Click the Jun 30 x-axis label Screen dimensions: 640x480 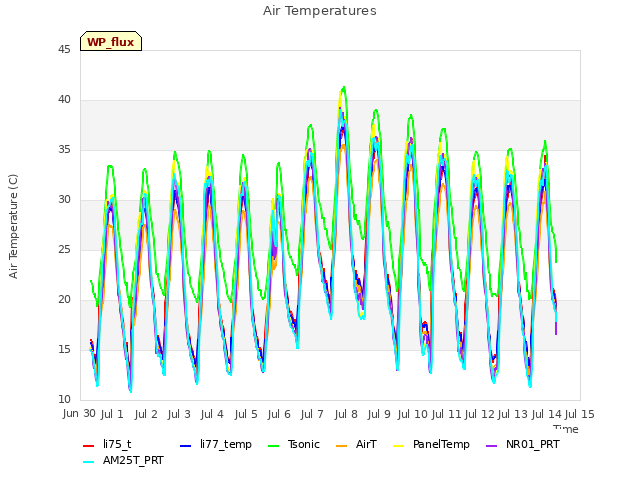79,413
